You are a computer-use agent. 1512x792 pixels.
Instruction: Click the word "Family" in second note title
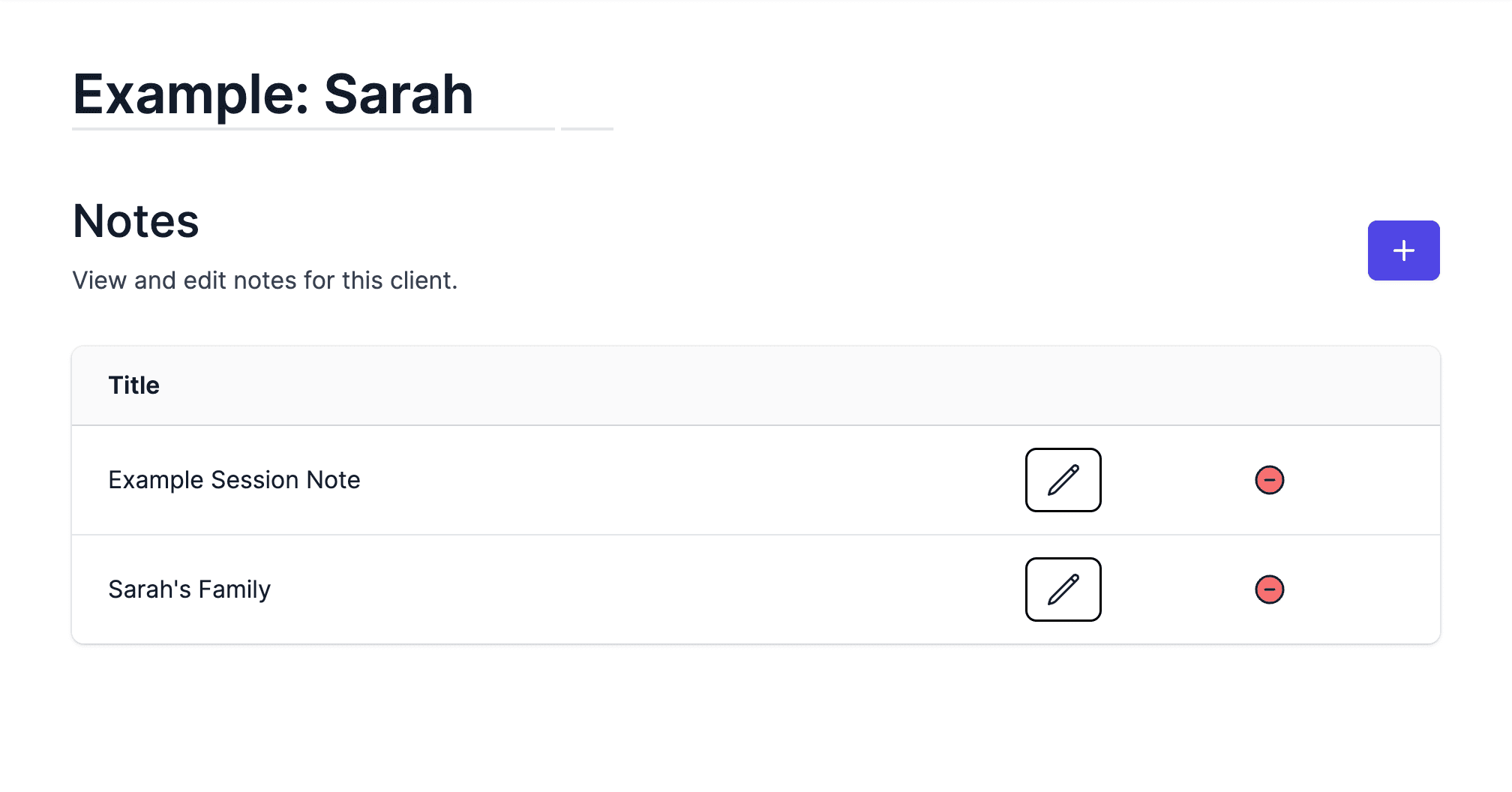click(234, 589)
